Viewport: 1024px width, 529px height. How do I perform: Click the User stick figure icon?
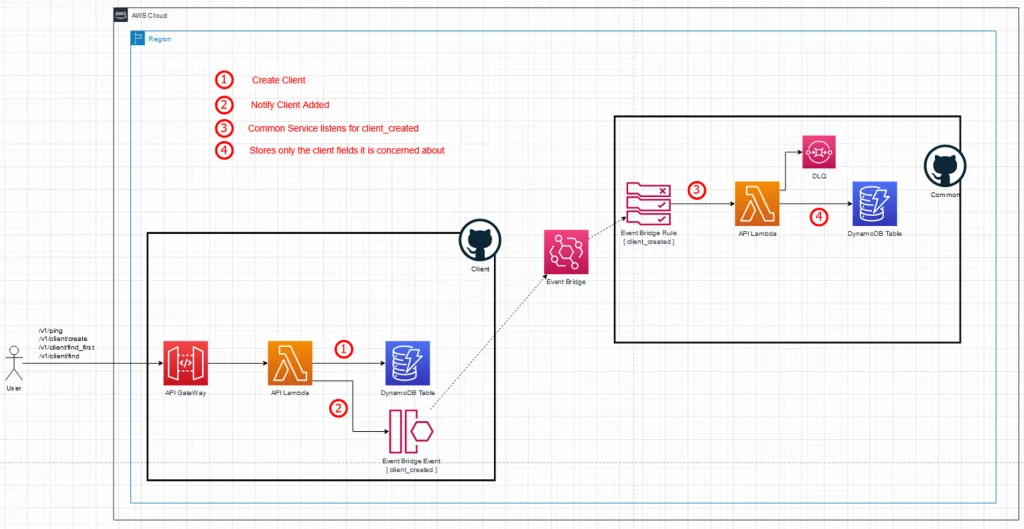pos(14,360)
